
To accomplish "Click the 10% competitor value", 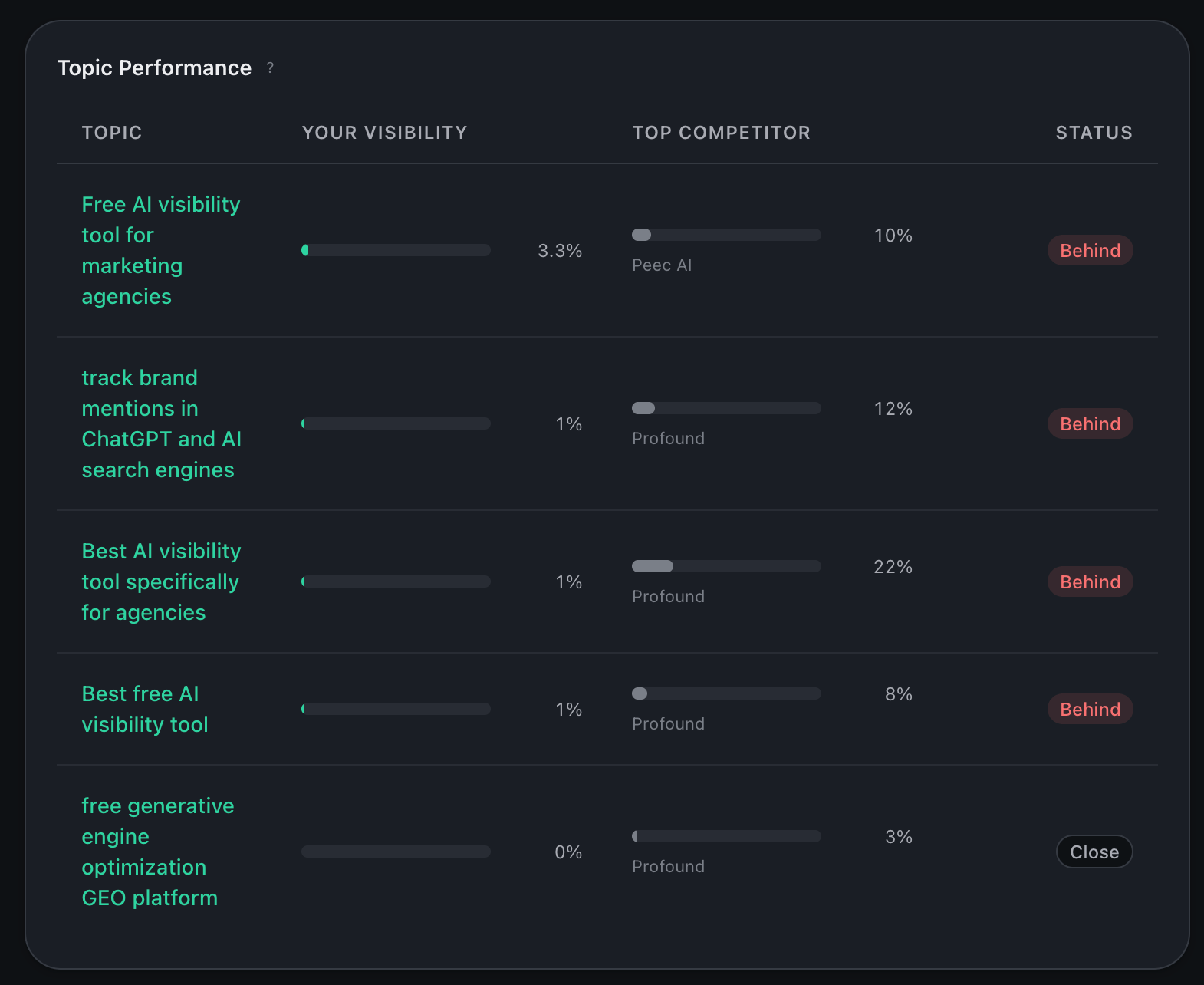I will [893, 236].
